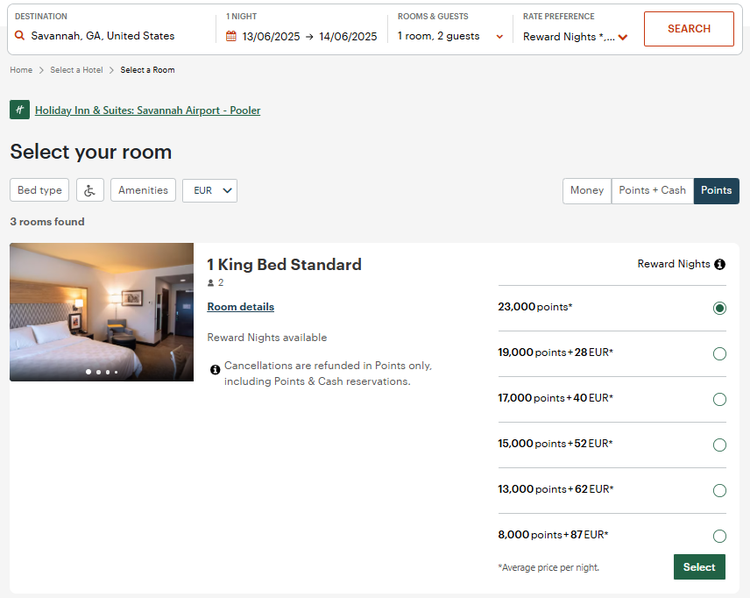Viewport: 750px width, 598px height.
Task: Click the 'Select a Room' breadcrumb text
Action: [x=147, y=70]
